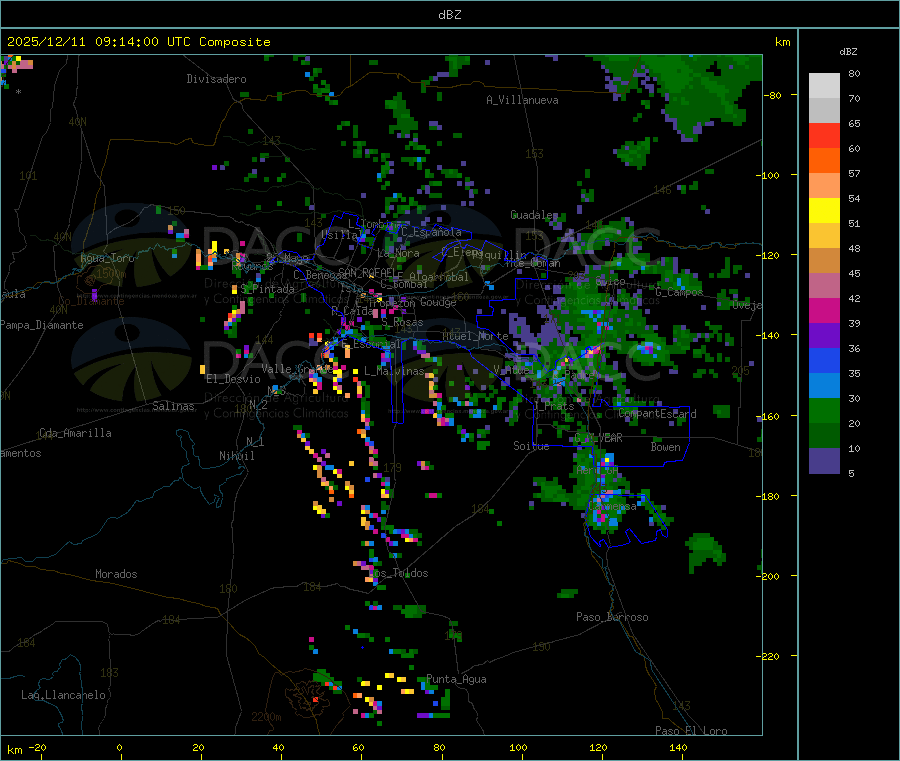Click the El_Desvio label

pos(234,379)
